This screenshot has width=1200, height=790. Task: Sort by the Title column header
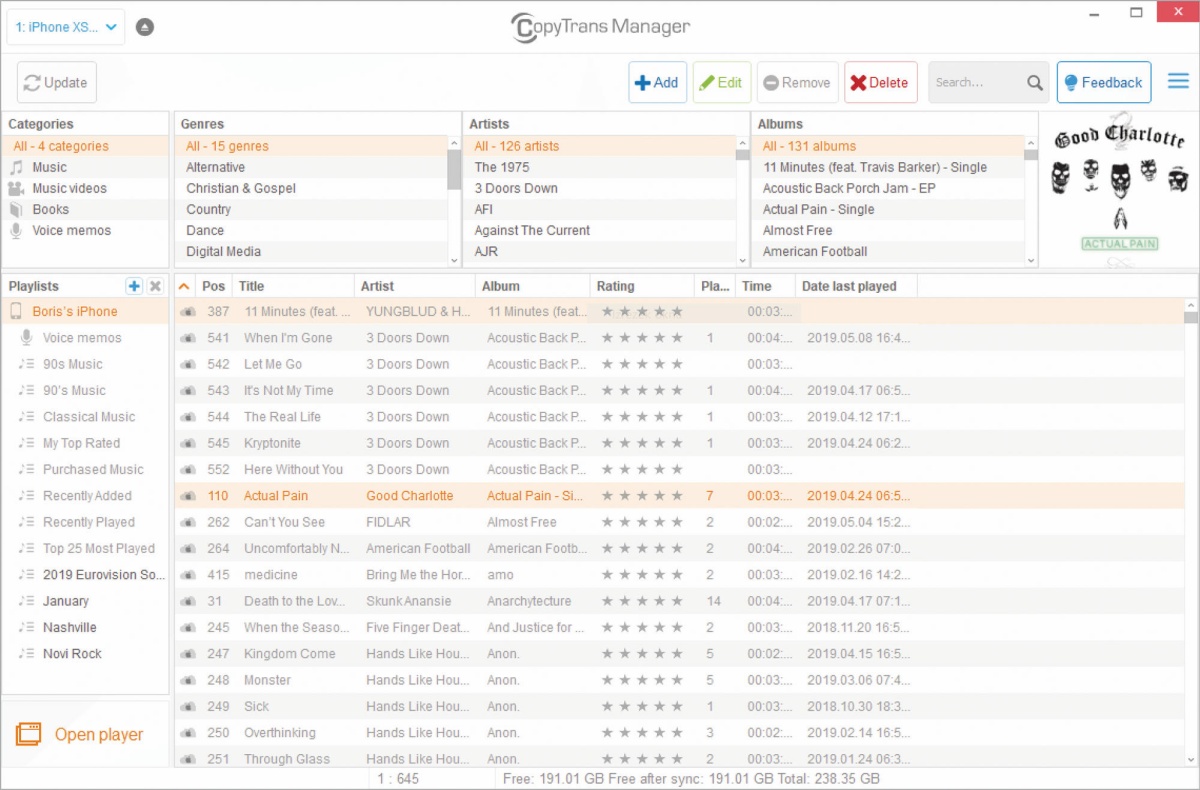tap(293, 286)
